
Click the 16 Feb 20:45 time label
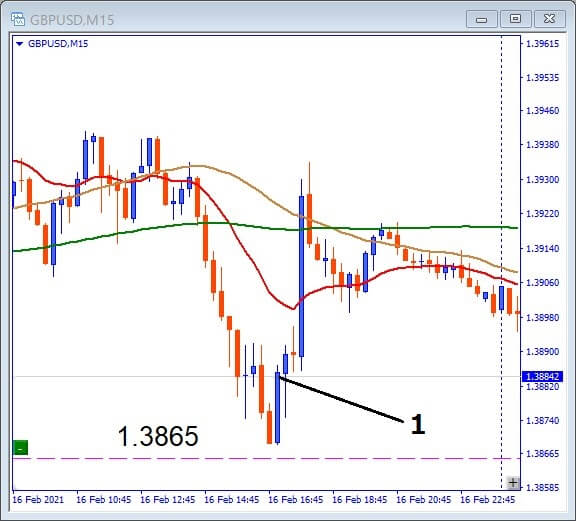click(424, 500)
